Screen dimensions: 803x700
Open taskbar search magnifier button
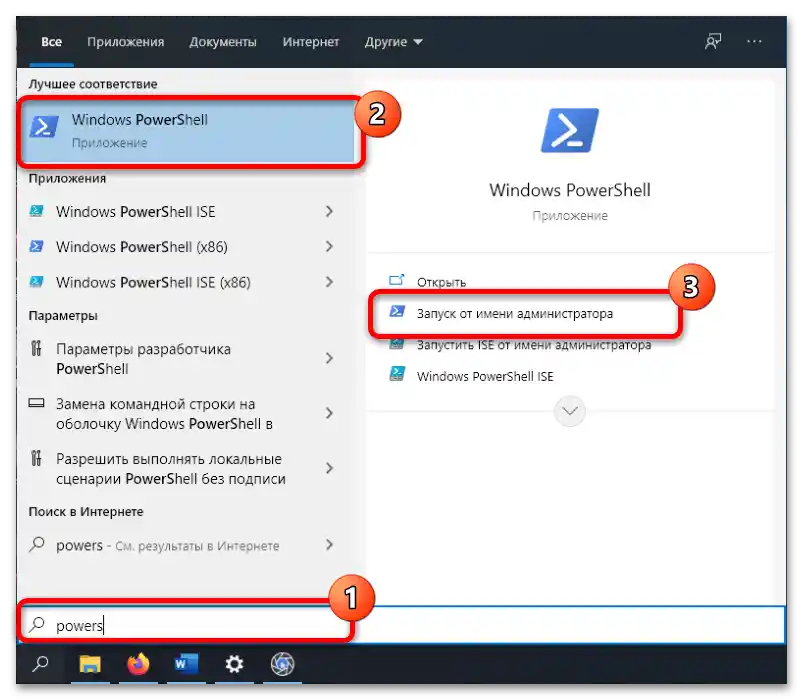[40, 664]
